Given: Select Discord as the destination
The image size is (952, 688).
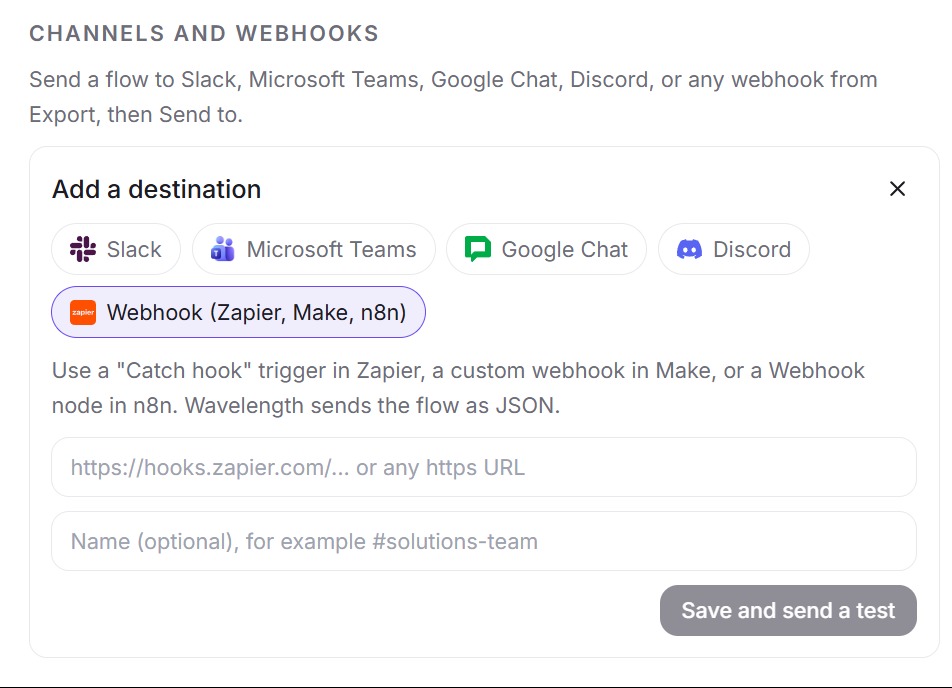Looking at the screenshot, I should click(733, 249).
